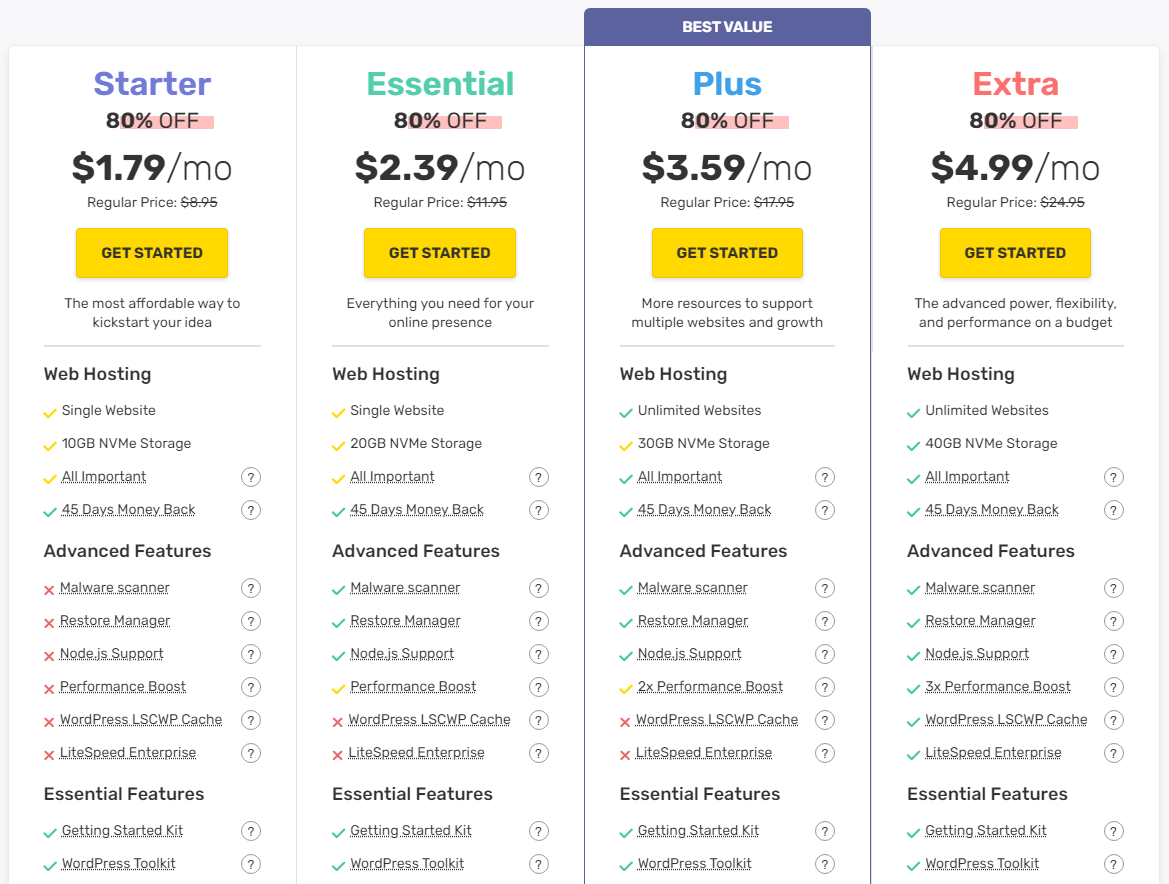Screen dimensions: 1169x884
Task: Click the Plus plan title heading
Action: click(727, 83)
